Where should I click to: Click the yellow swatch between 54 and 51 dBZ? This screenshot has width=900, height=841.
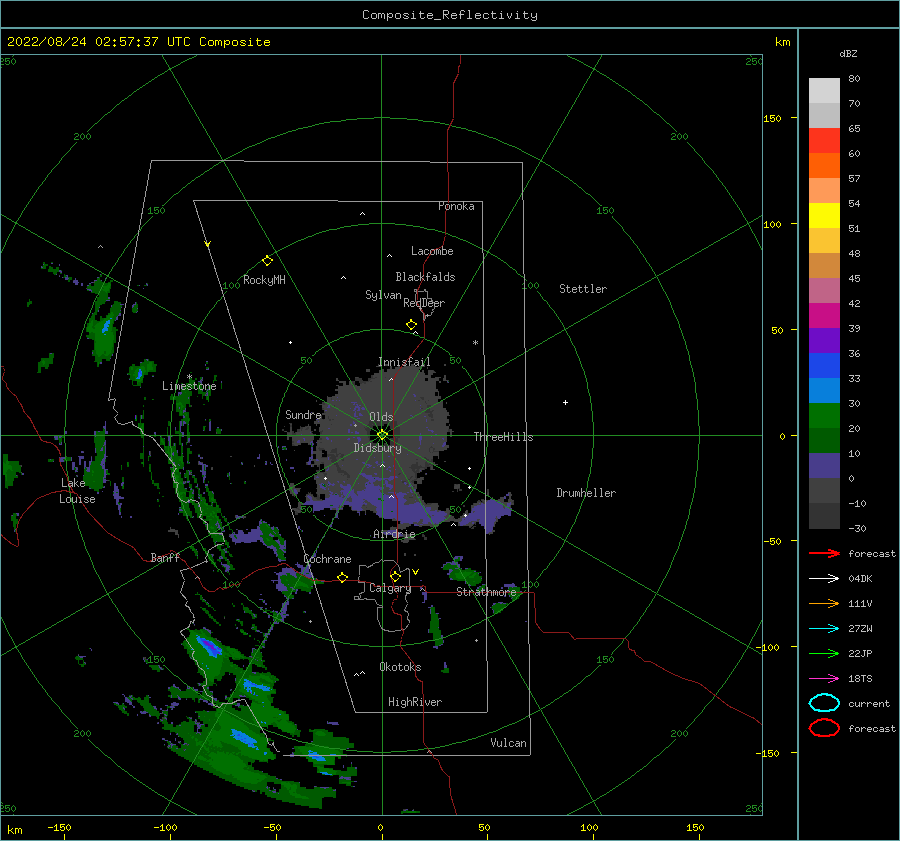824,216
